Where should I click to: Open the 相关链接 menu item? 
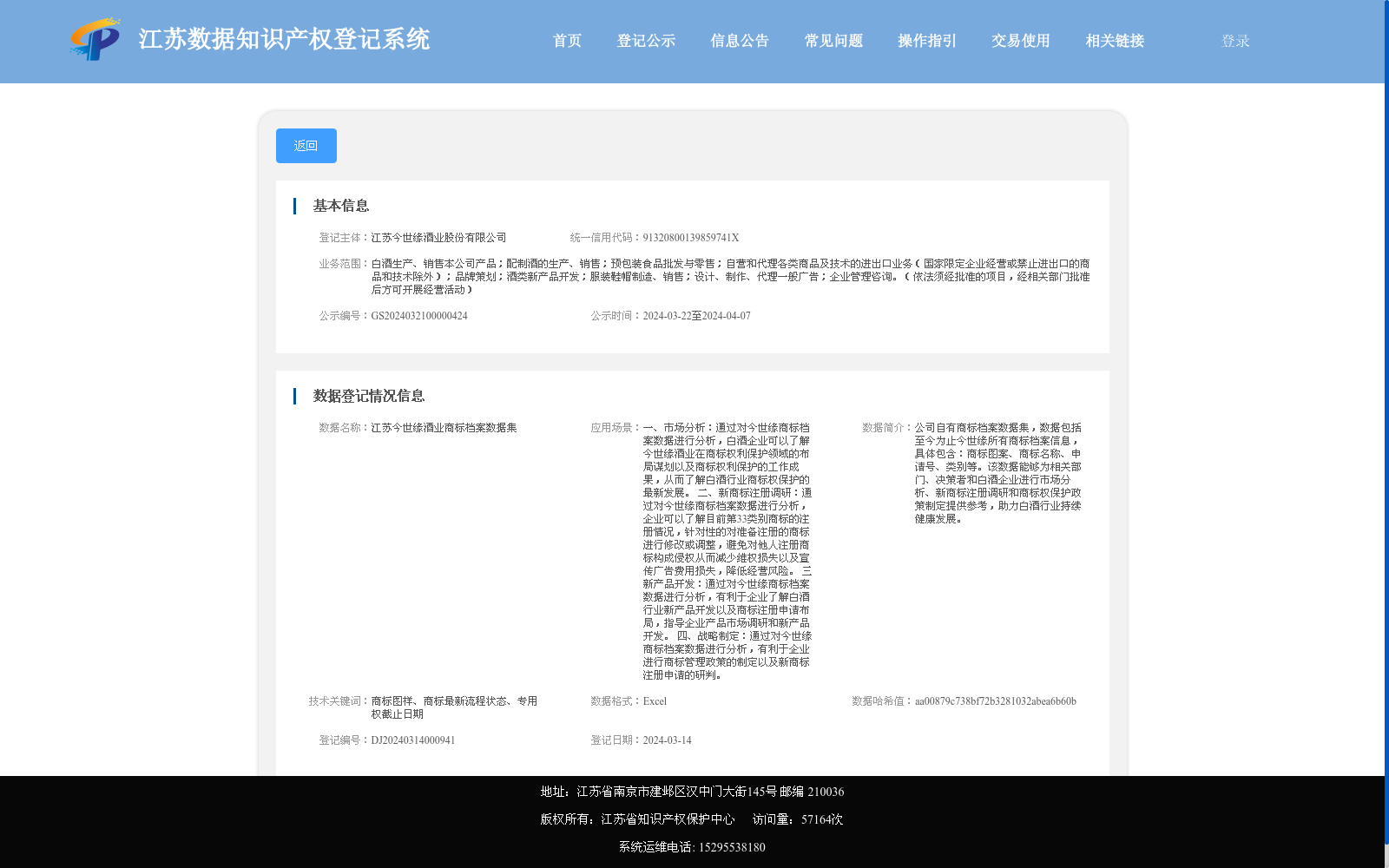click(1115, 41)
